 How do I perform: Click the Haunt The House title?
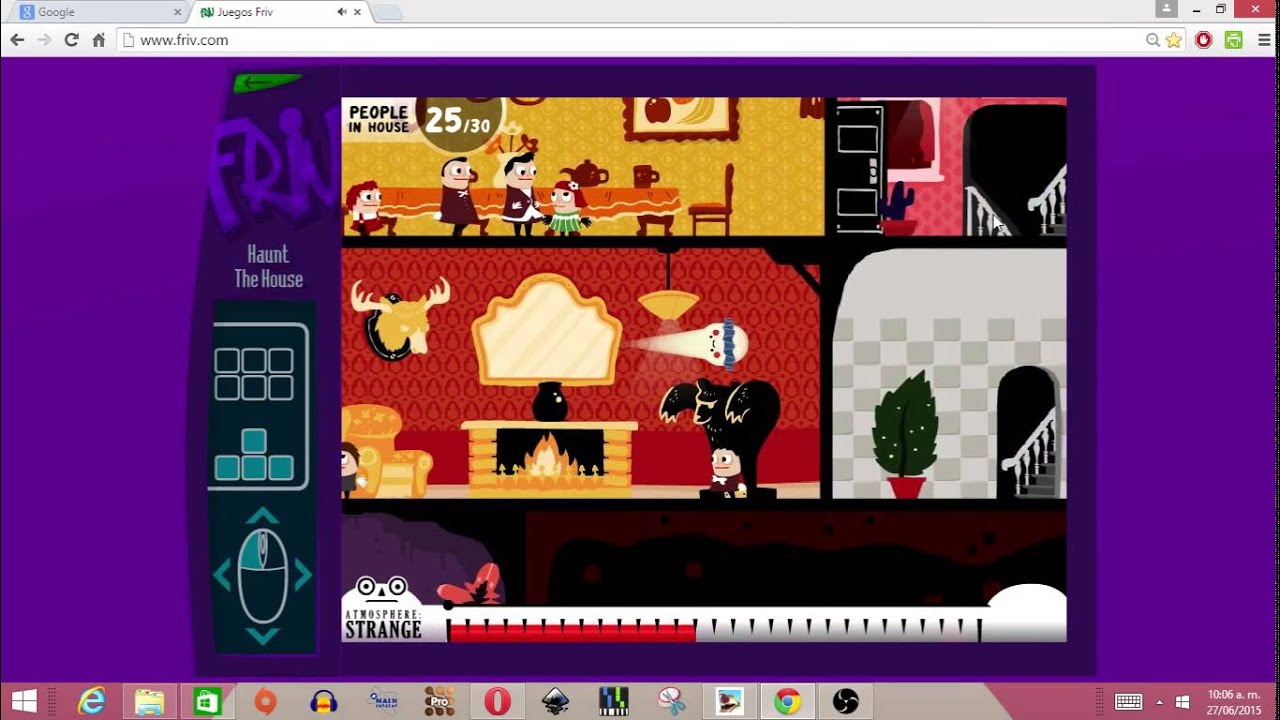click(268, 266)
